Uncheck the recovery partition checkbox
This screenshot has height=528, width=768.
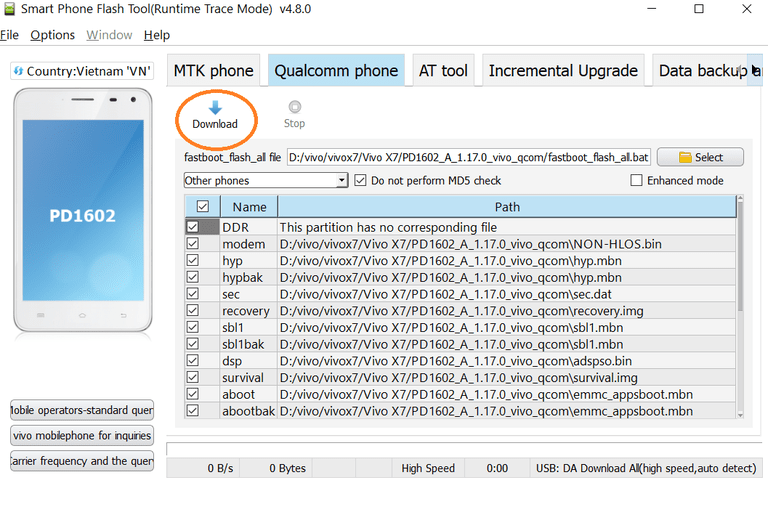click(x=192, y=310)
